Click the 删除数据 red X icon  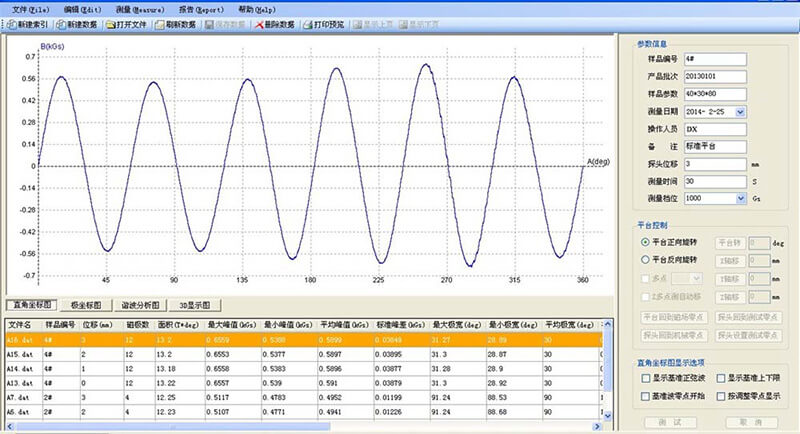point(259,24)
